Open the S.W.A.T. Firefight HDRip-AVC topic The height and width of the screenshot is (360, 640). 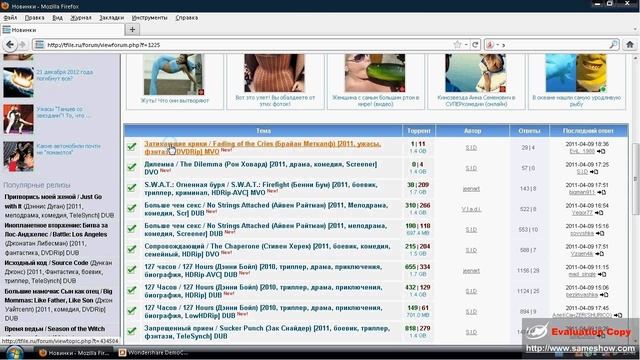click(261, 188)
